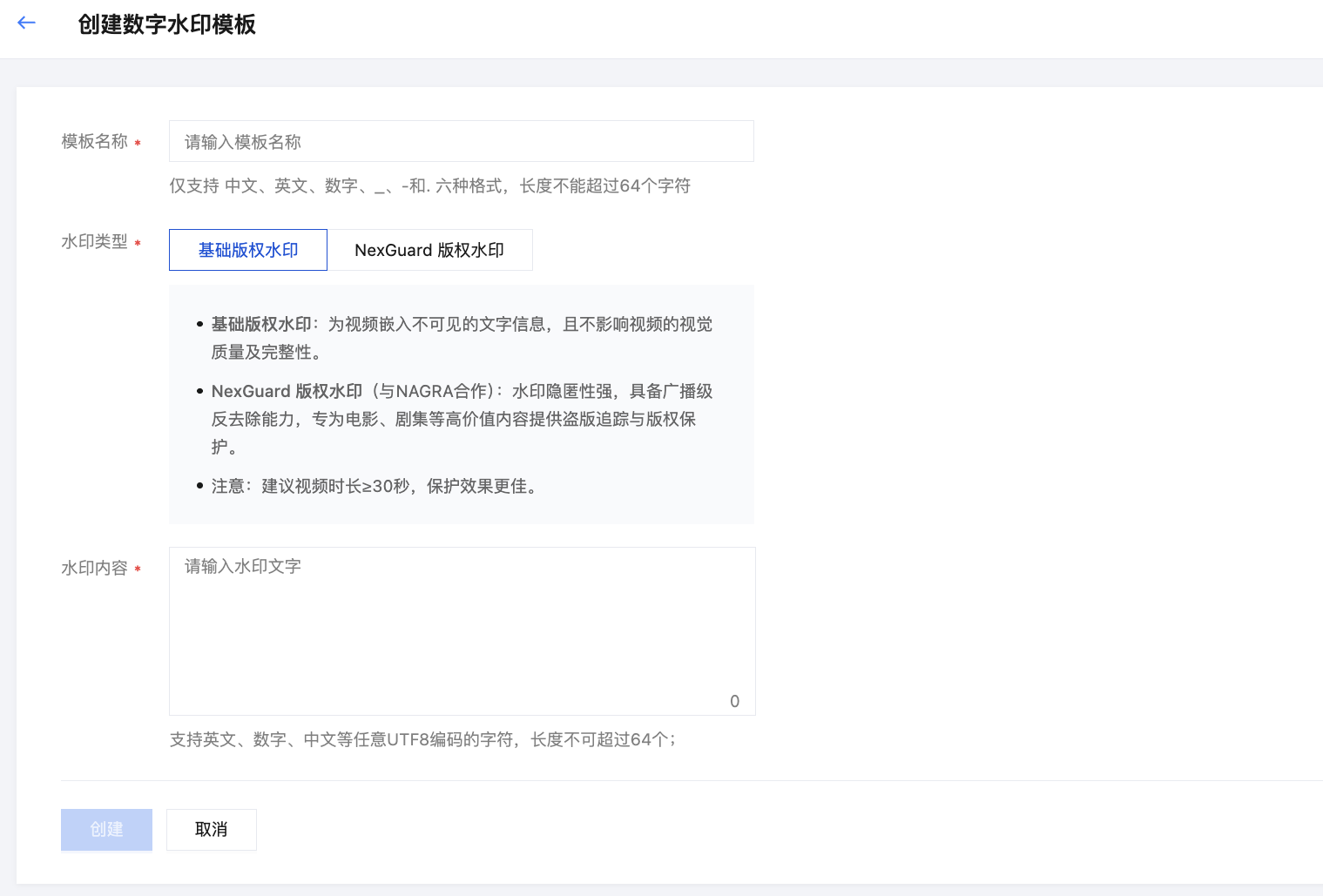Click the UTF8 encoding hint below text area
Image resolution: width=1323 pixels, height=896 pixels.
coord(422,739)
